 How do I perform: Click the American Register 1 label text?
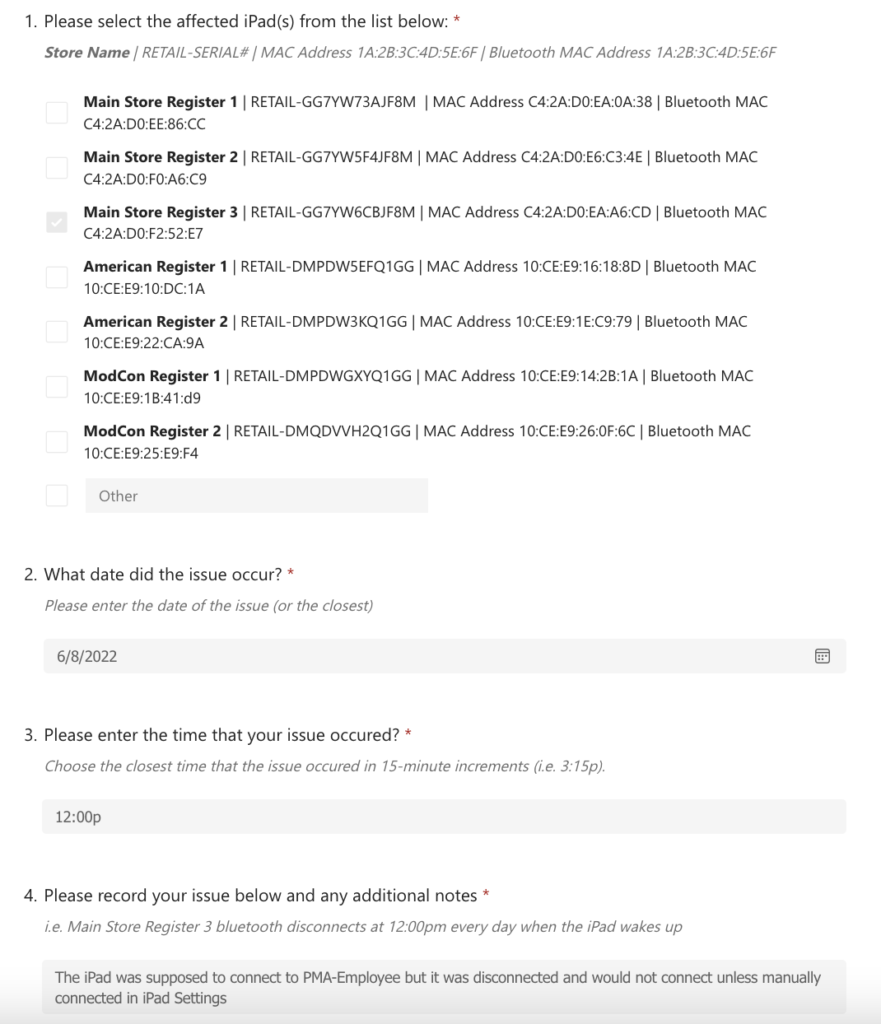point(155,267)
